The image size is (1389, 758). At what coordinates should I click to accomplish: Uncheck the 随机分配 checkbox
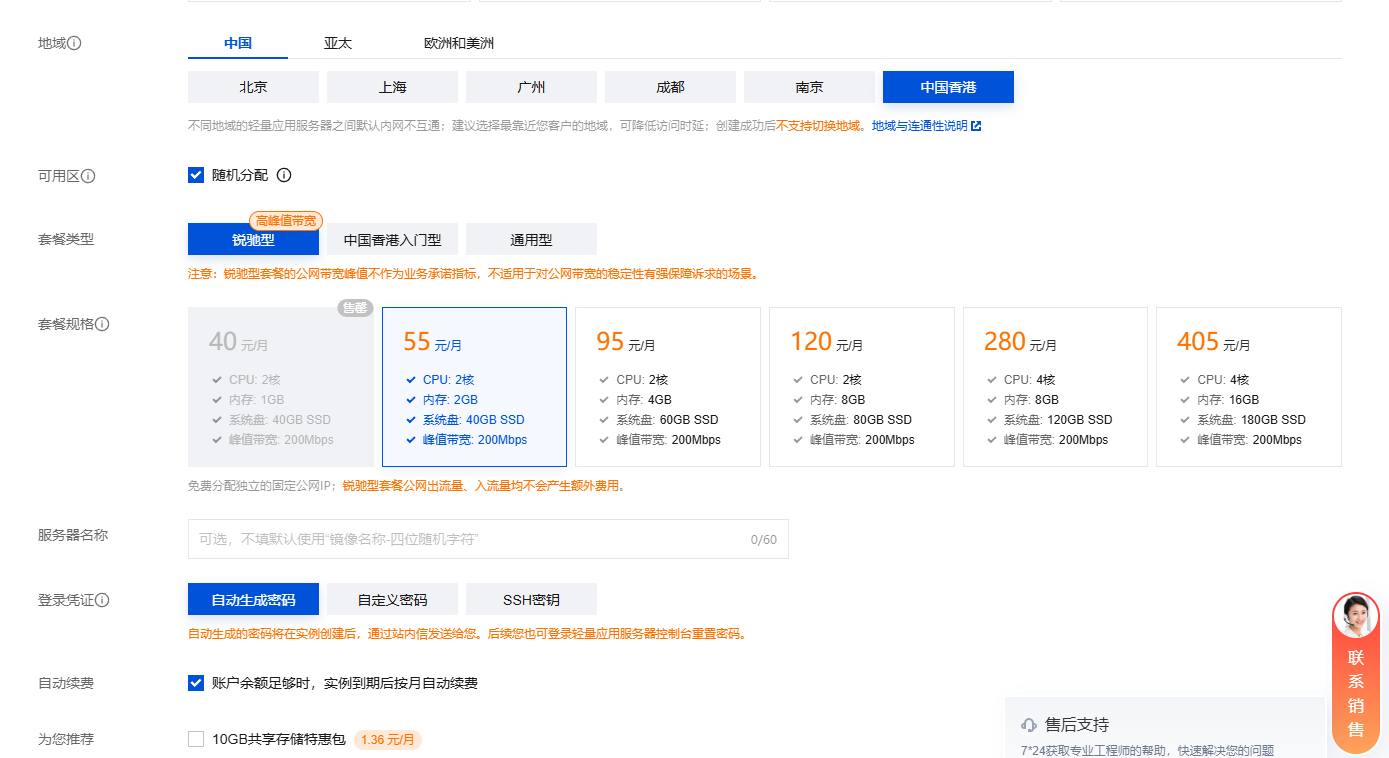tap(196, 175)
